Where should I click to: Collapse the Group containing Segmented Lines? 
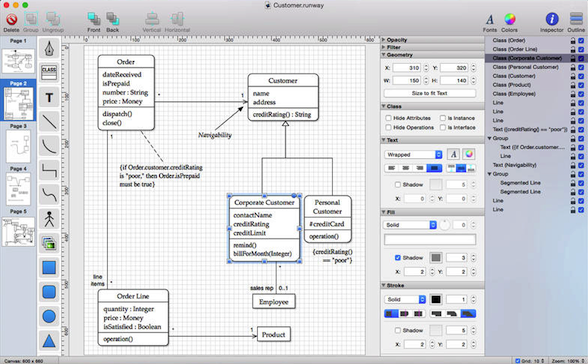(489, 174)
